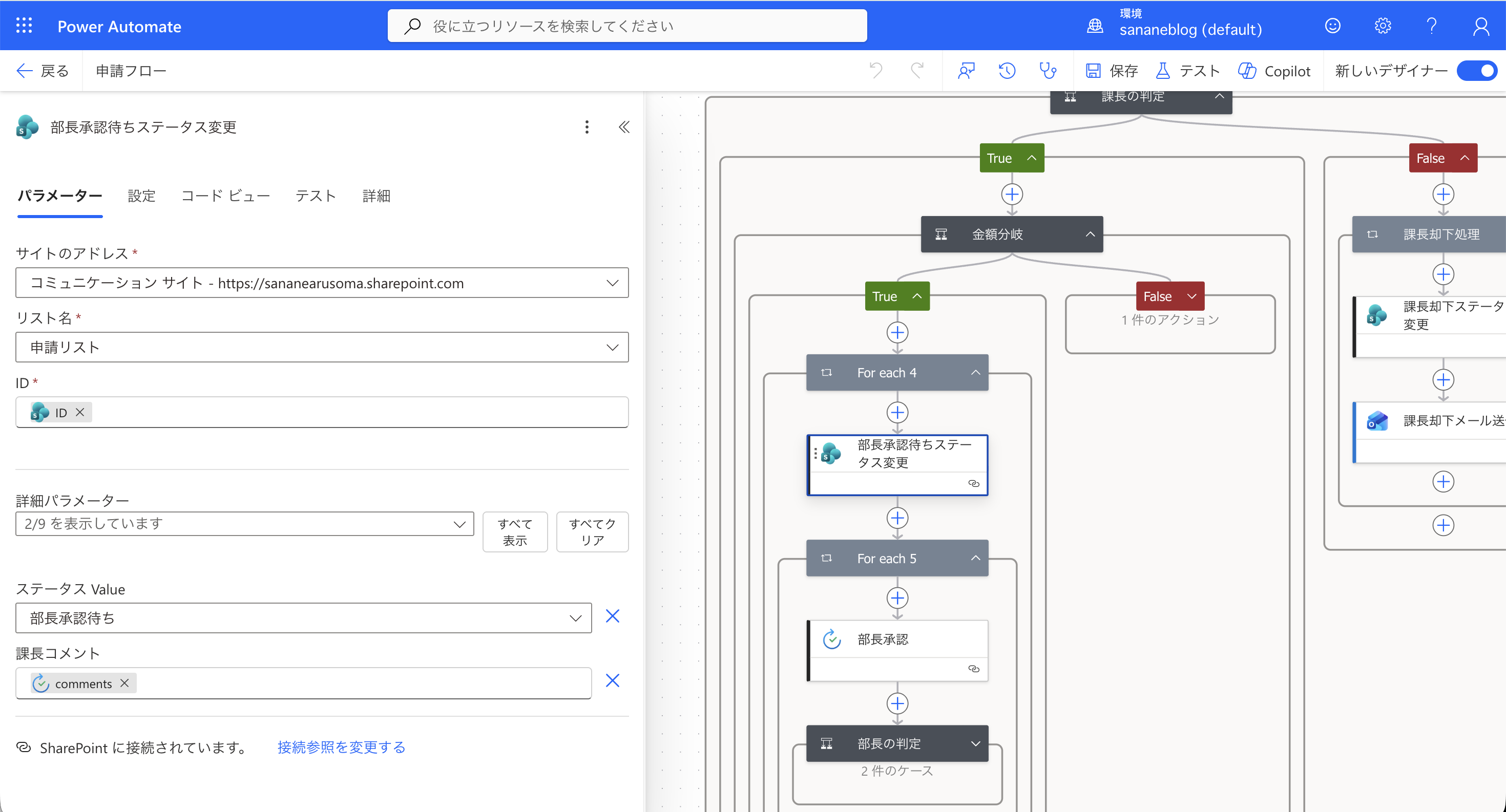Add action under the outer False branch
This screenshot has width=1506, height=812.
[x=1444, y=194]
